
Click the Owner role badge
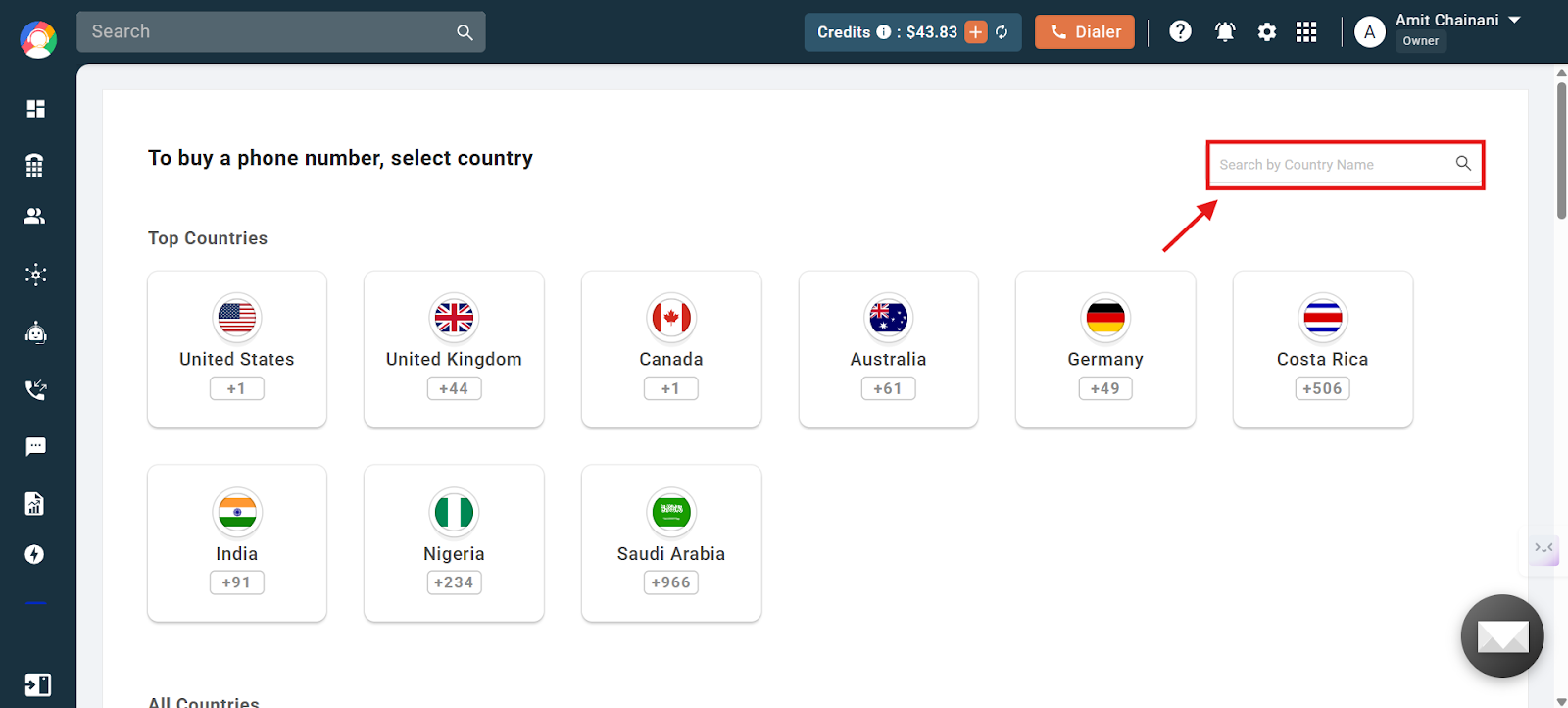pos(1421,41)
